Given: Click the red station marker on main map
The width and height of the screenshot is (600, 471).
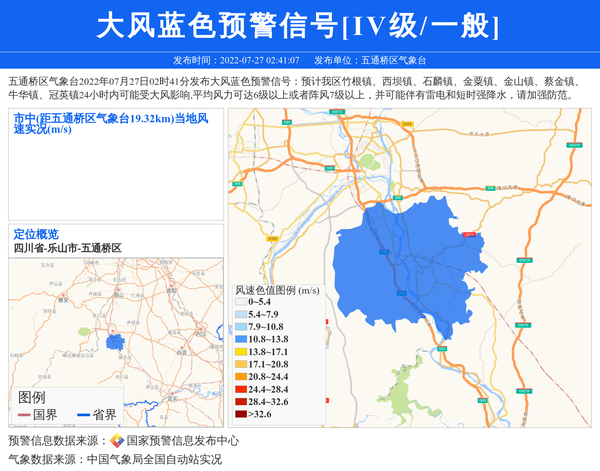Looking at the screenshot, I should tap(470, 234).
